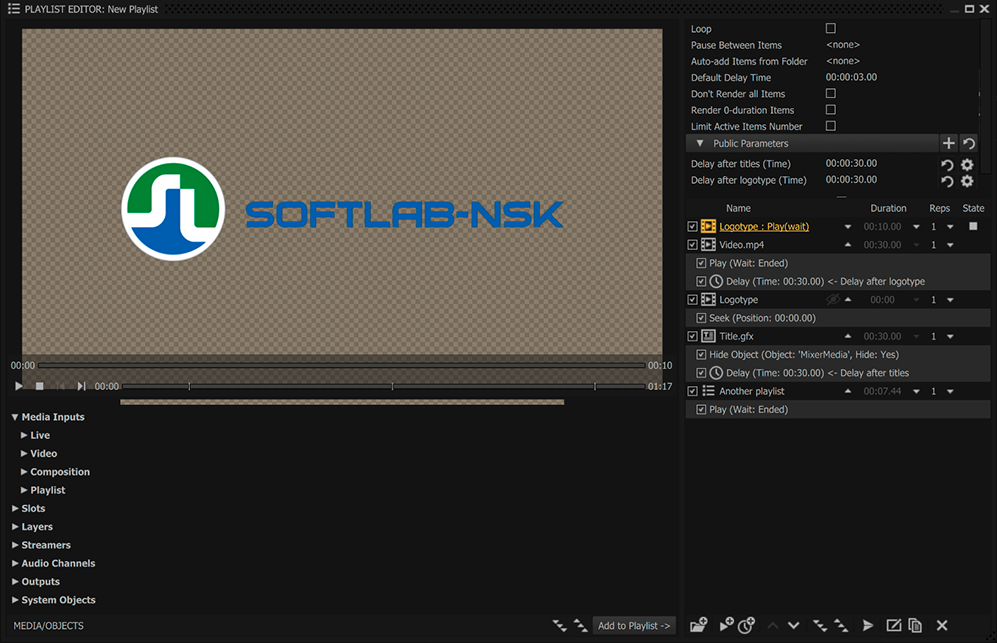Expand all in Media/Objects tree
This screenshot has height=643, width=997.
pyautogui.click(x=560, y=626)
